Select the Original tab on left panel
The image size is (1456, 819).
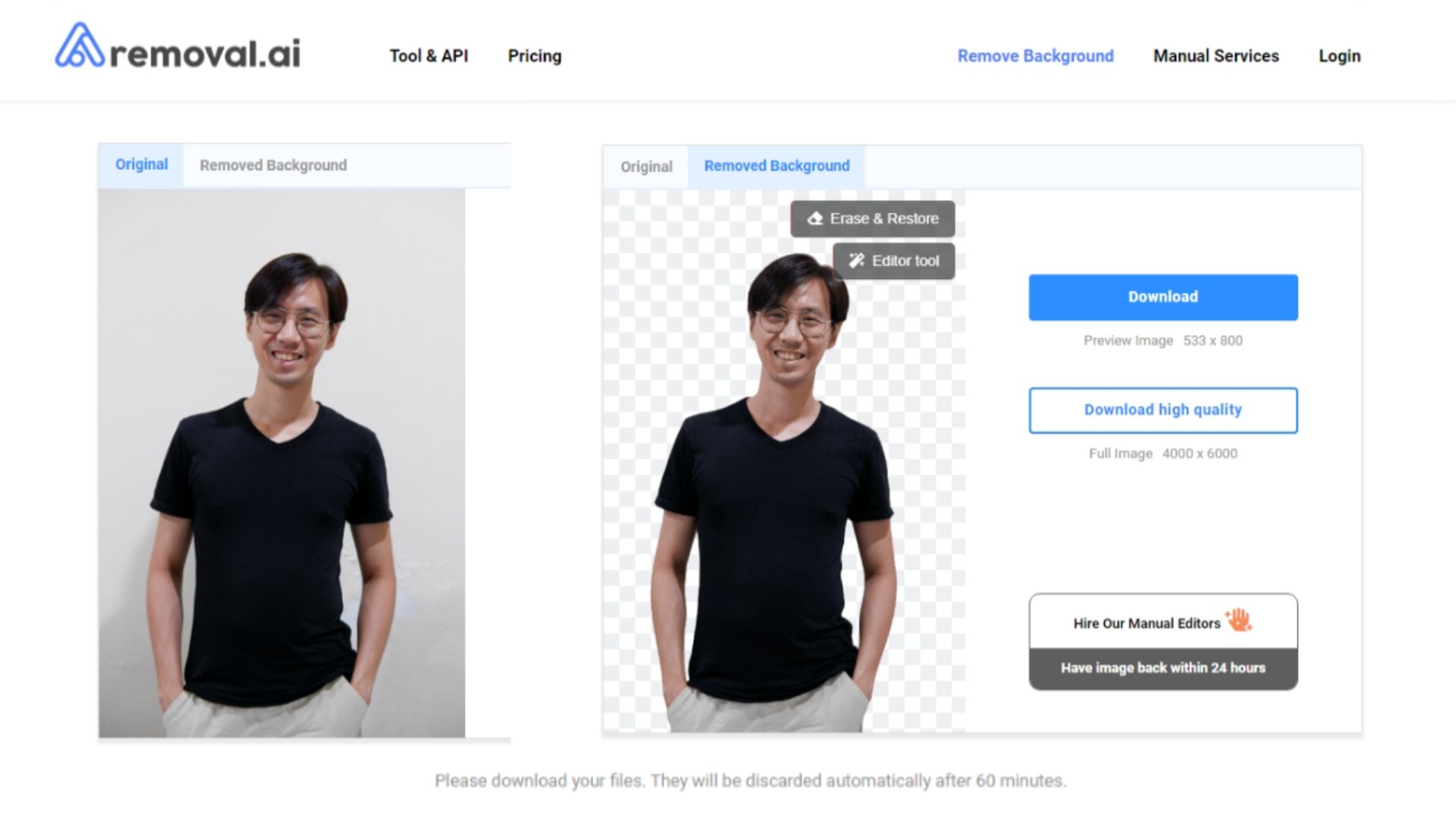click(x=141, y=164)
